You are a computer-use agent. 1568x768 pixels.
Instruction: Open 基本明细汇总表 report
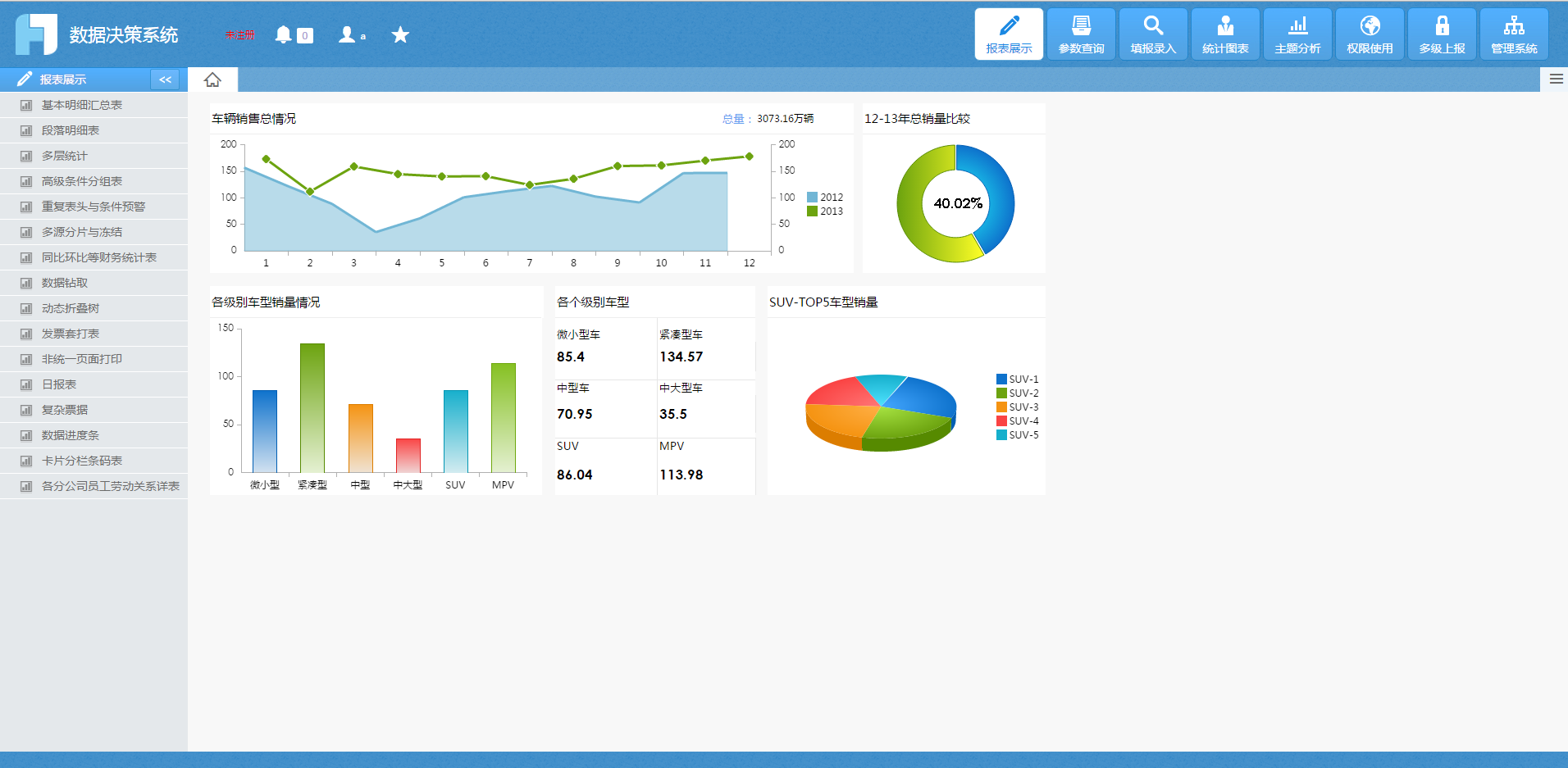point(82,105)
